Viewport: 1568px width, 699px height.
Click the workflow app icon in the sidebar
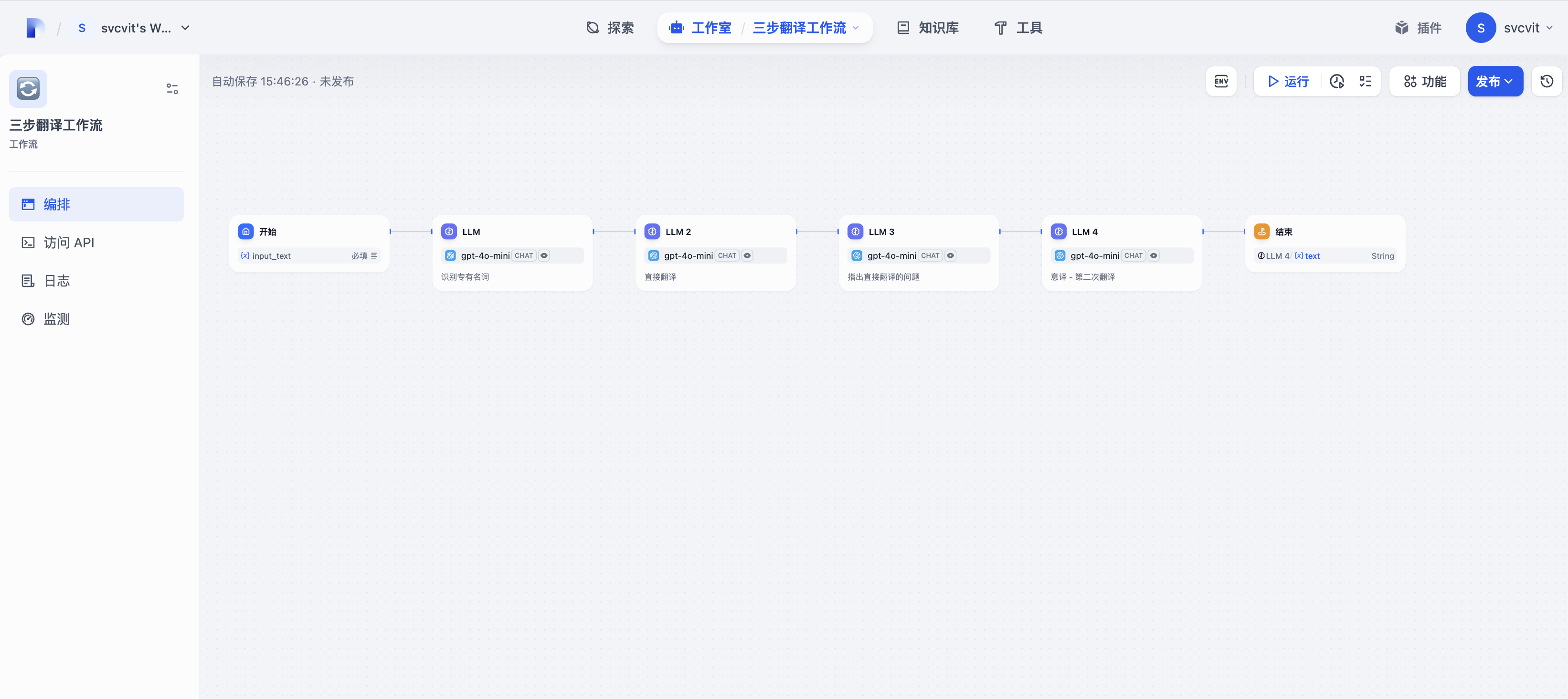(x=28, y=88)
